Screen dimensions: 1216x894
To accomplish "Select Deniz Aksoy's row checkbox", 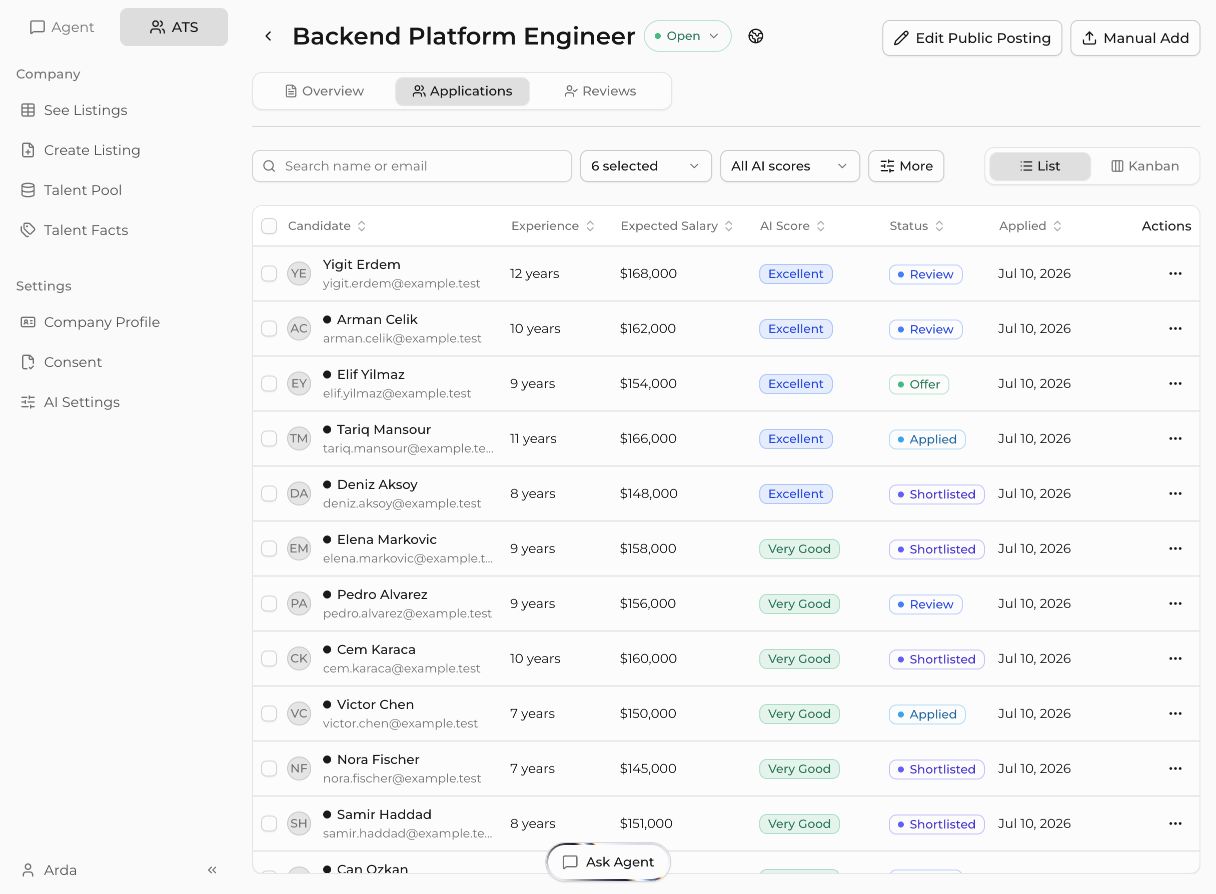I will (269, 494).
